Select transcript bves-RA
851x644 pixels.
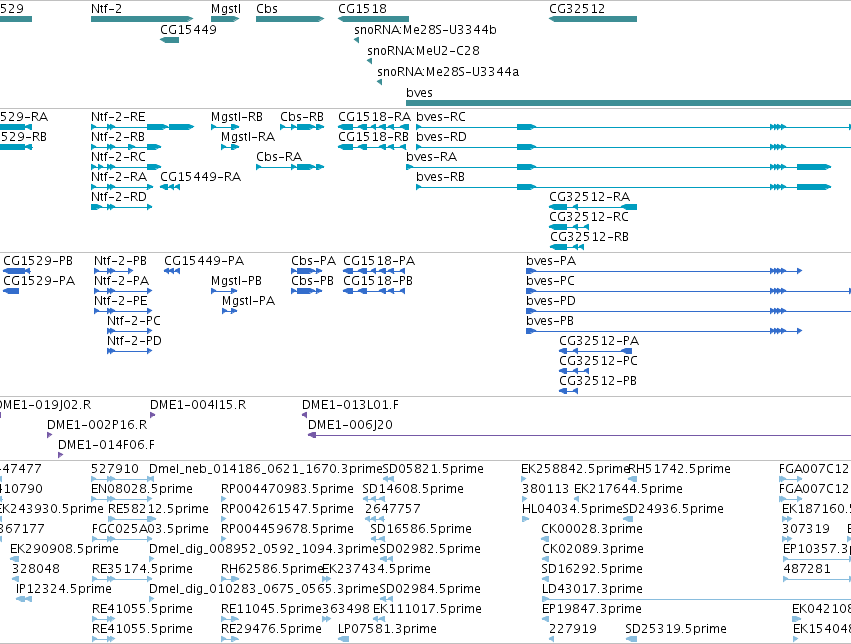pyautogui.click(x=619, y=167)
